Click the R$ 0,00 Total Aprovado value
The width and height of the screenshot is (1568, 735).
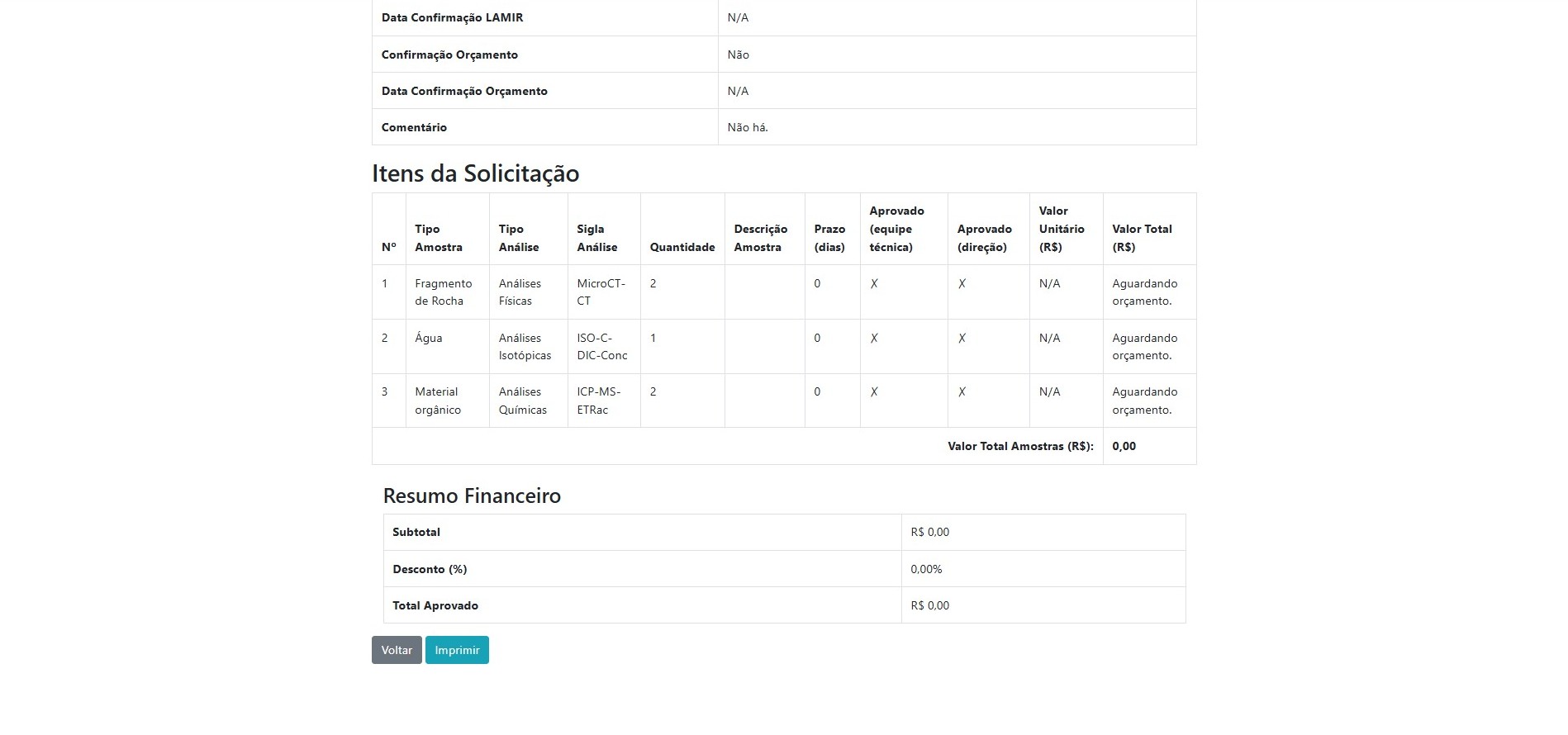coord(930,605)
